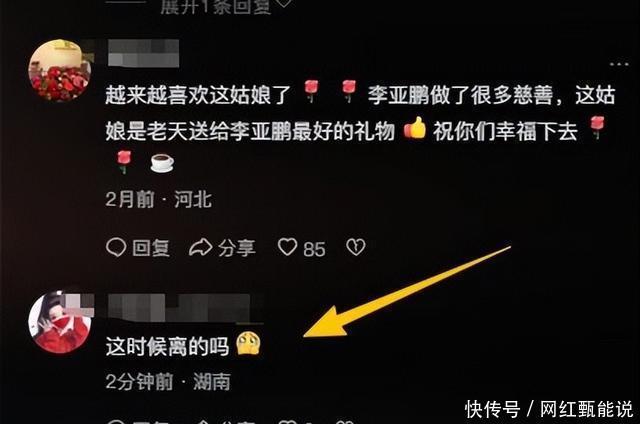640x424 pixels.
Task: Open the flower bouquet avatar profile
Action: [60, 70]
